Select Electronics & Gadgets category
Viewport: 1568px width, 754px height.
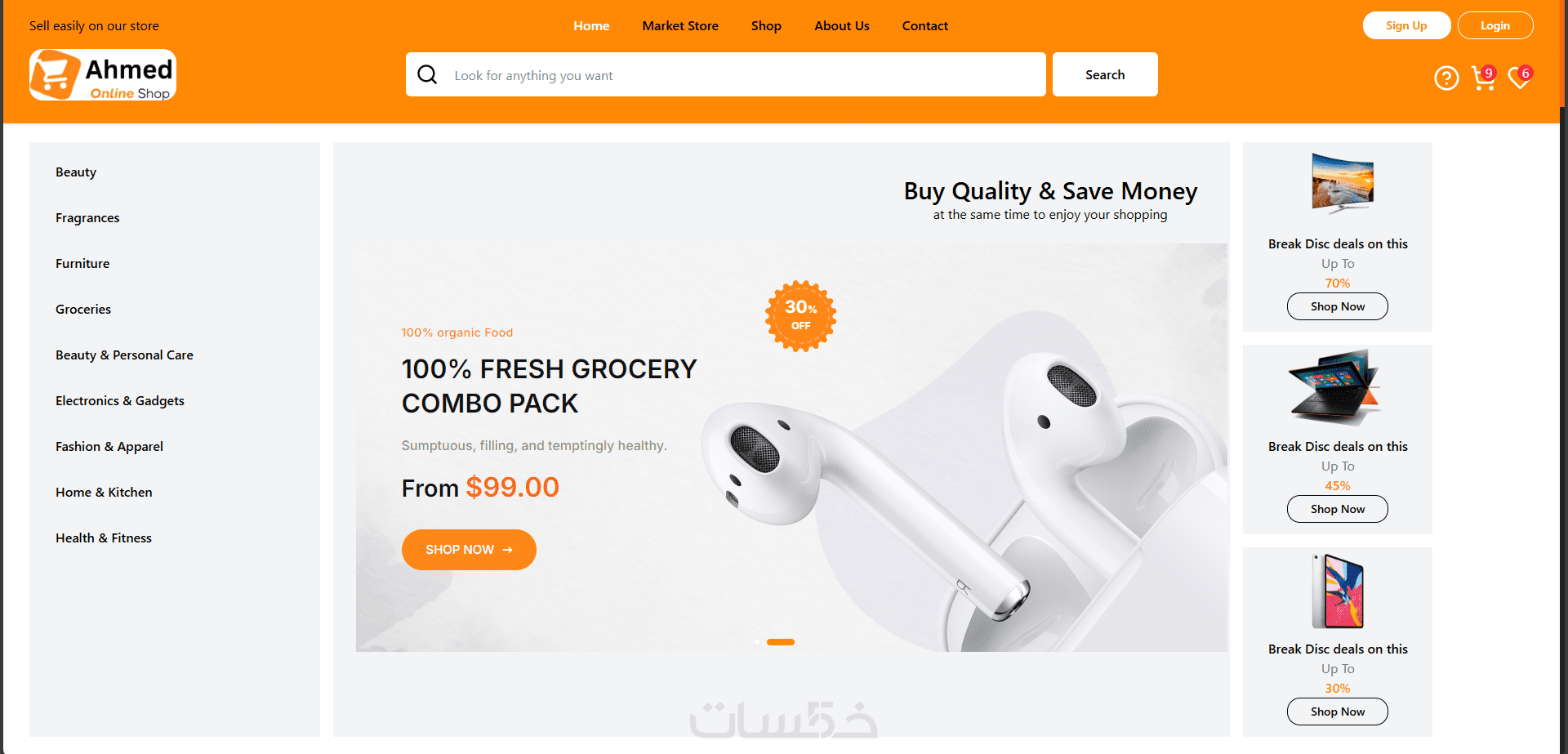point(120,400)
